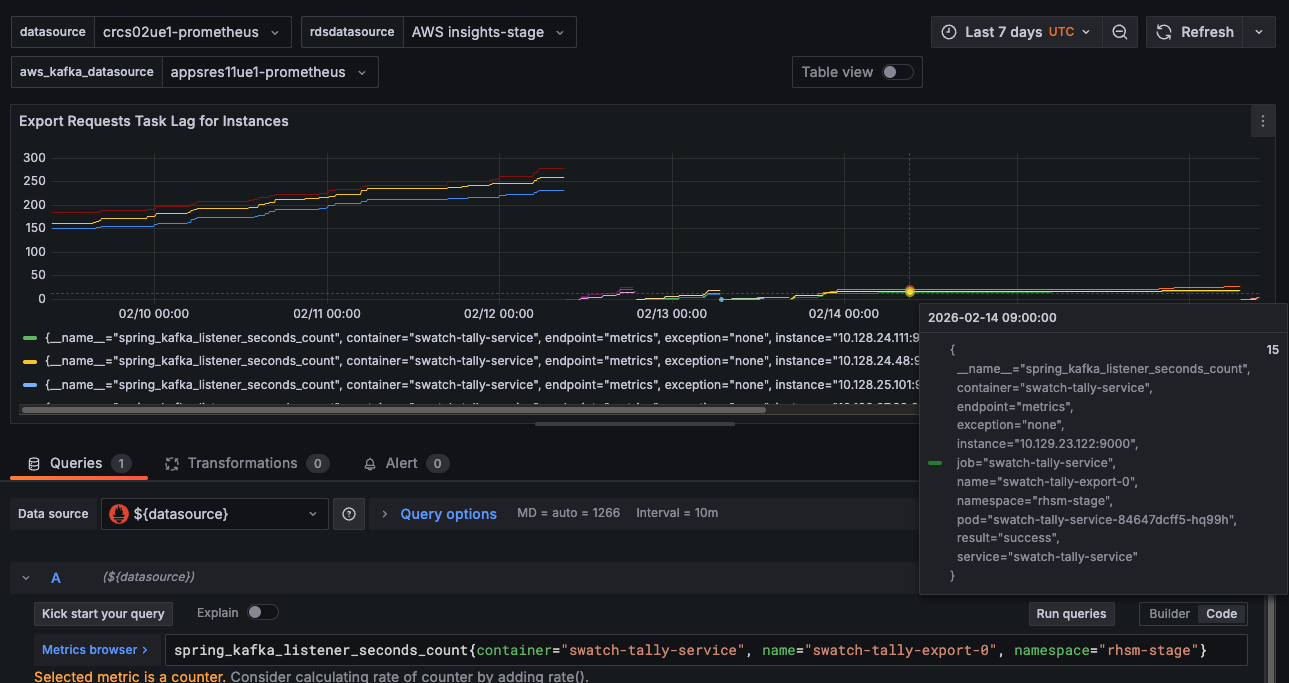
Task: Open the crcs02ue1-prometheus datasource dropdown
Action: (193, 32)
